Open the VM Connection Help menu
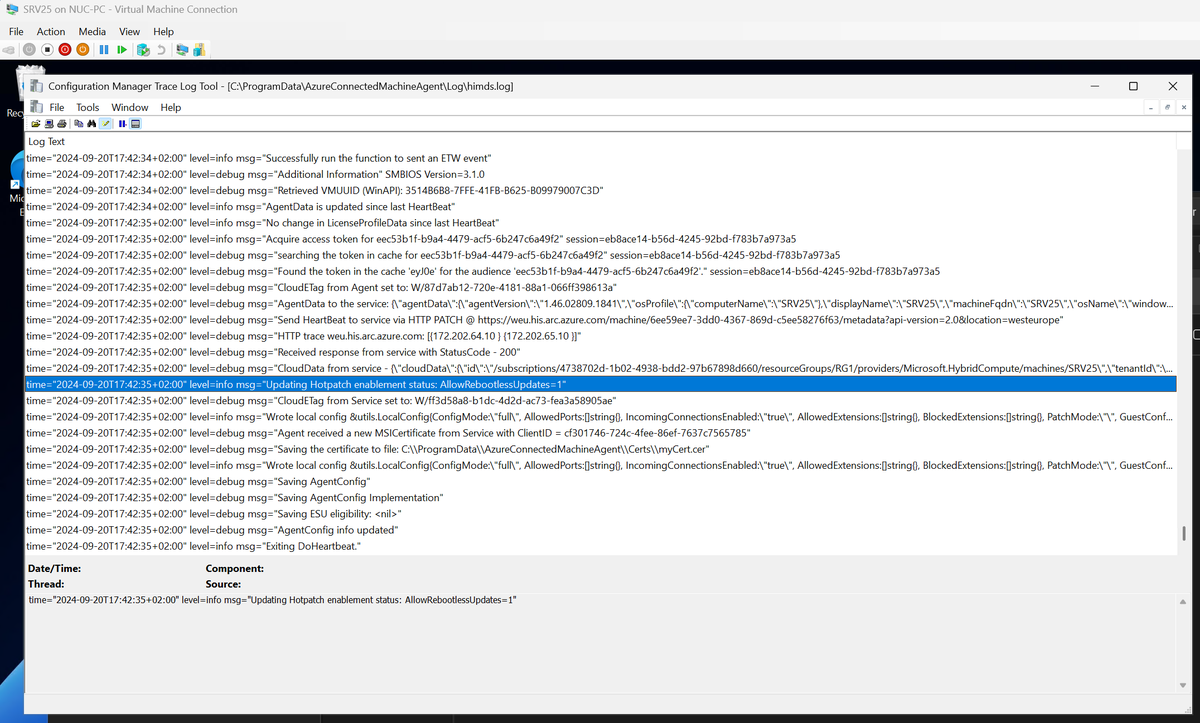Image resolution: width=1200 pixels, height=723 pixels. pyautogui.click(x=163, y=32)
